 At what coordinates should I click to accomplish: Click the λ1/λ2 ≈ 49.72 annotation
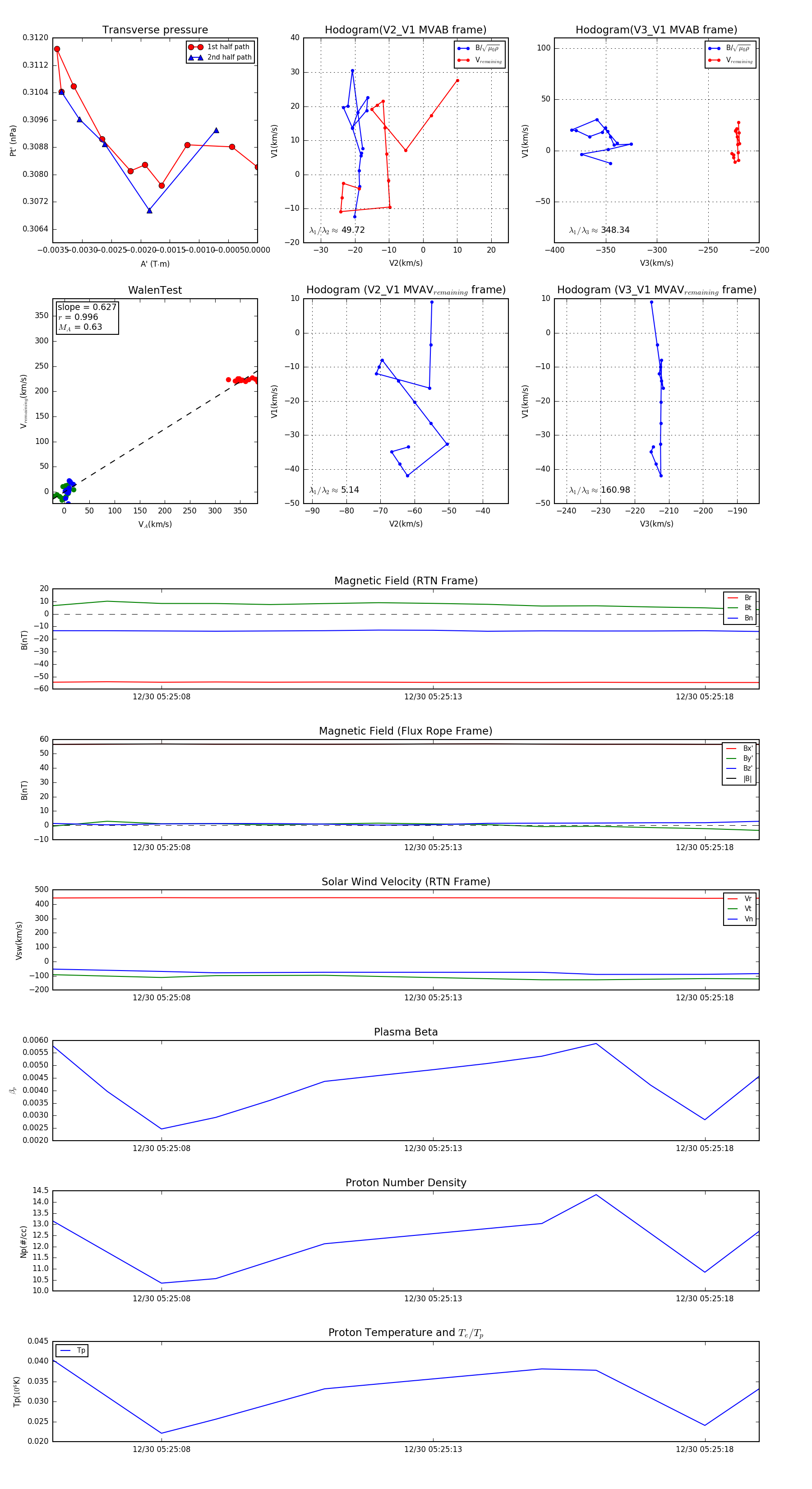337,230
